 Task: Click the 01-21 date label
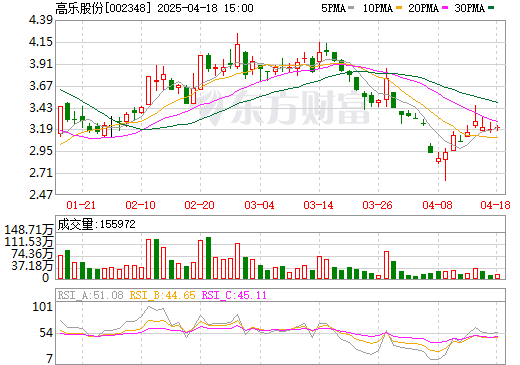(81, 205)
